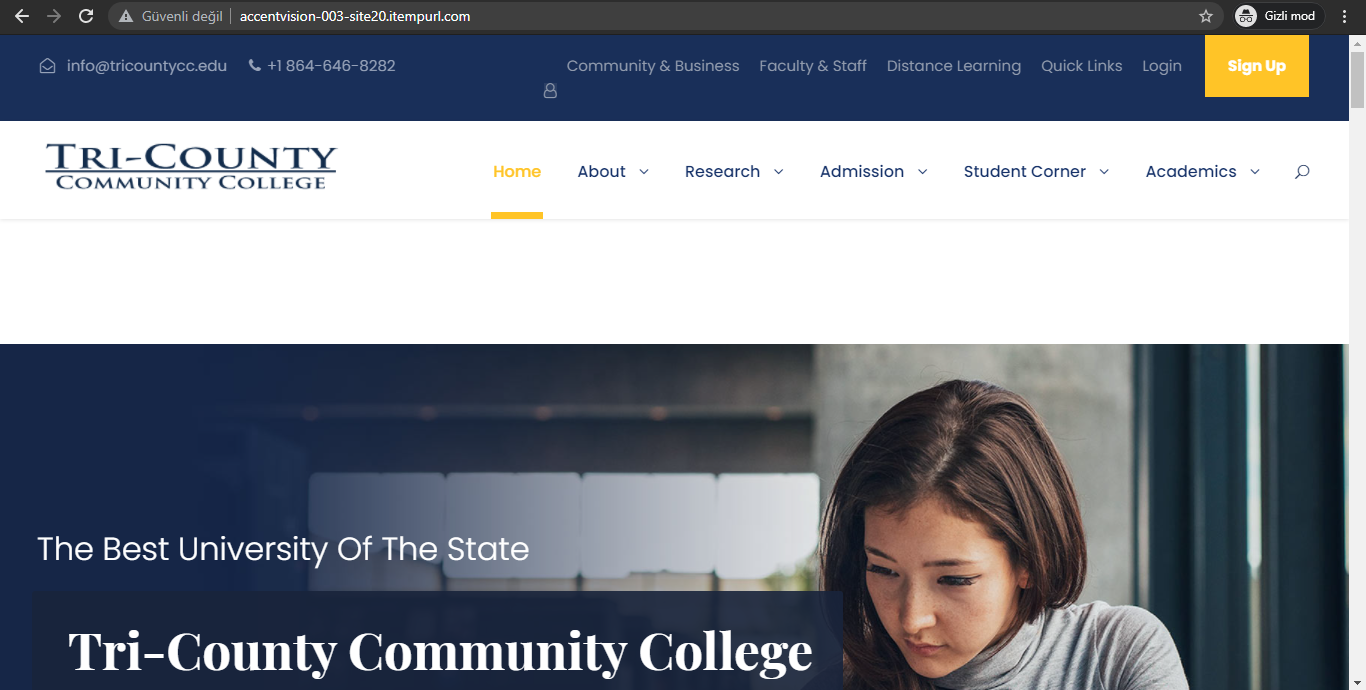Click the user profile icon in the top bar
1366x690 pixels.
550,91
